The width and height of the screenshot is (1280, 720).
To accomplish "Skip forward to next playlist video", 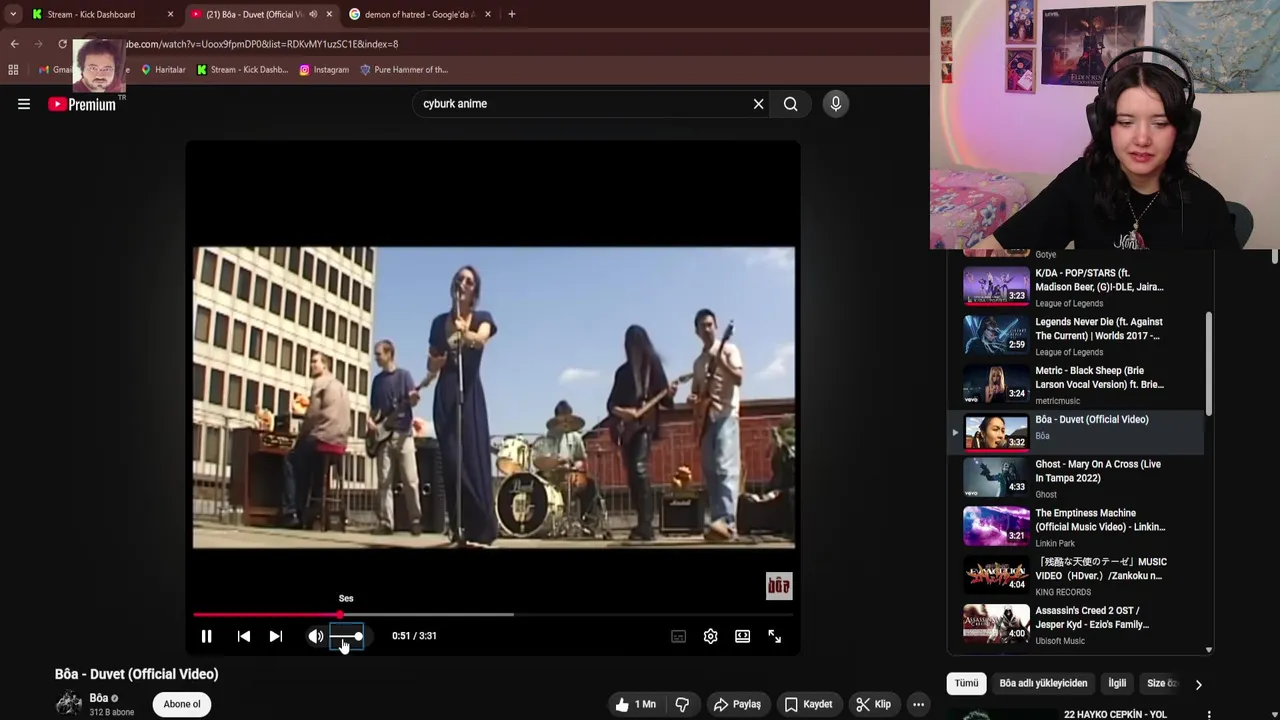I will (x=276, y=636).
